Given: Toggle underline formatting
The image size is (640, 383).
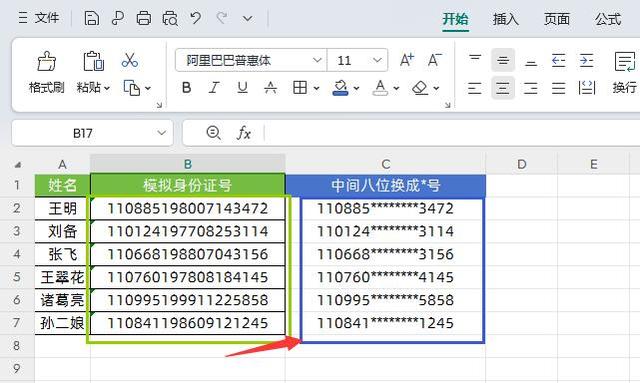Looking at the screenshot, I should coord(242,88).
